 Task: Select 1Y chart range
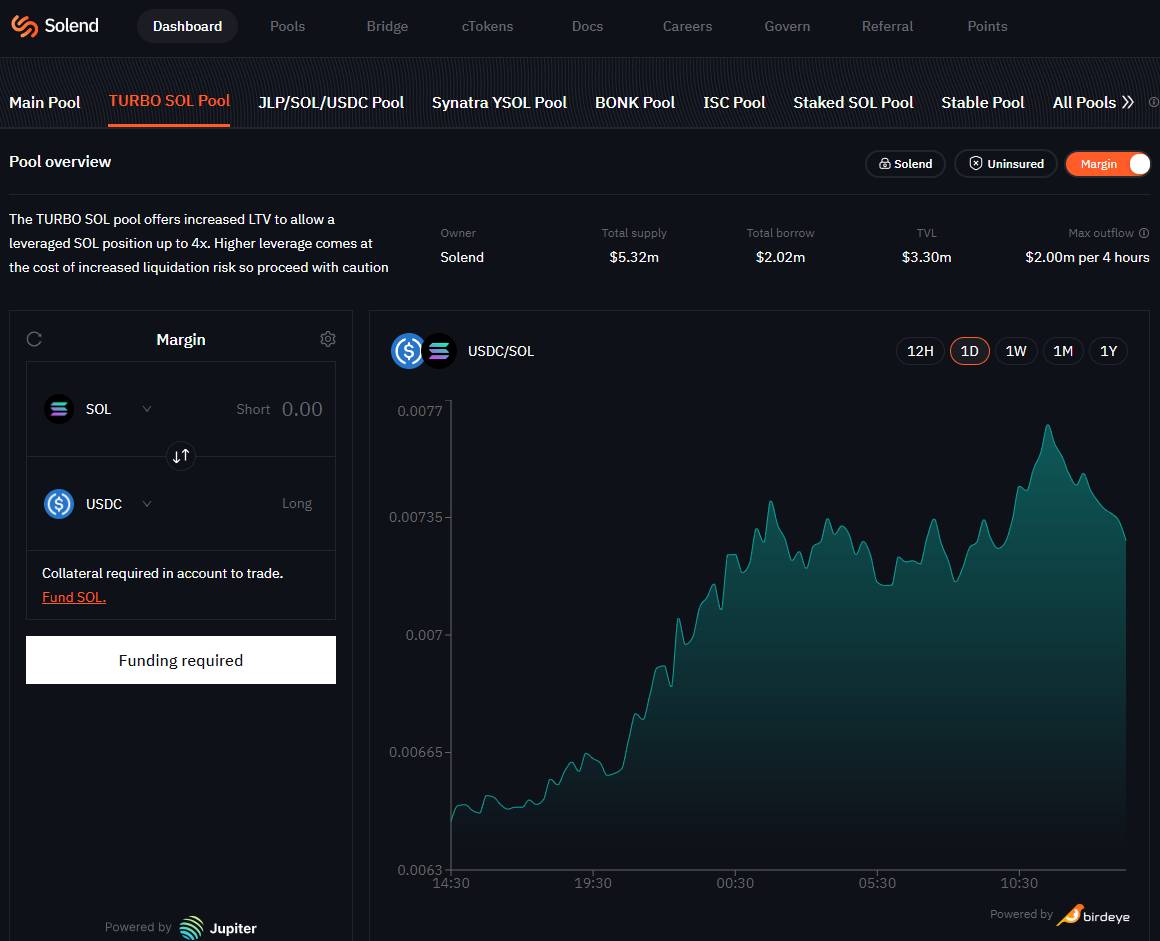[1108, 351]
